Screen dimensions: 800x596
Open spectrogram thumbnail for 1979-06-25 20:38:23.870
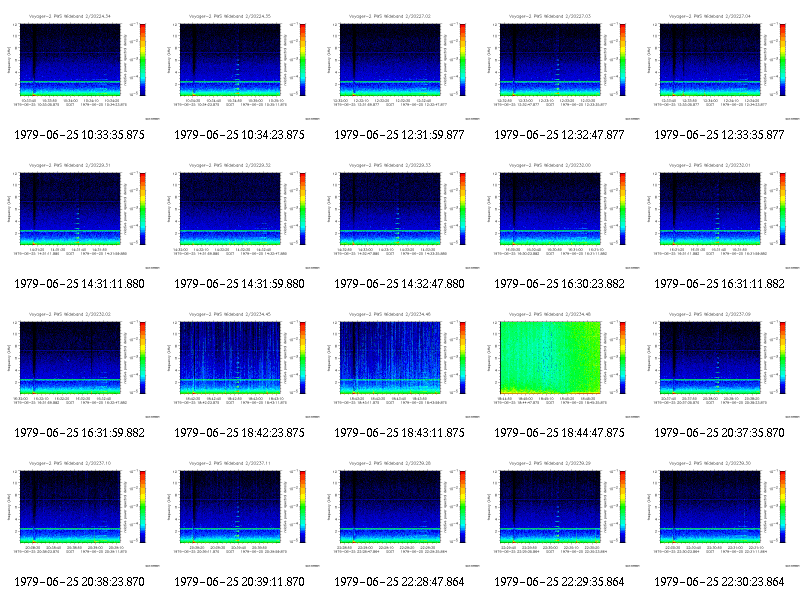(x=80, y=513)
